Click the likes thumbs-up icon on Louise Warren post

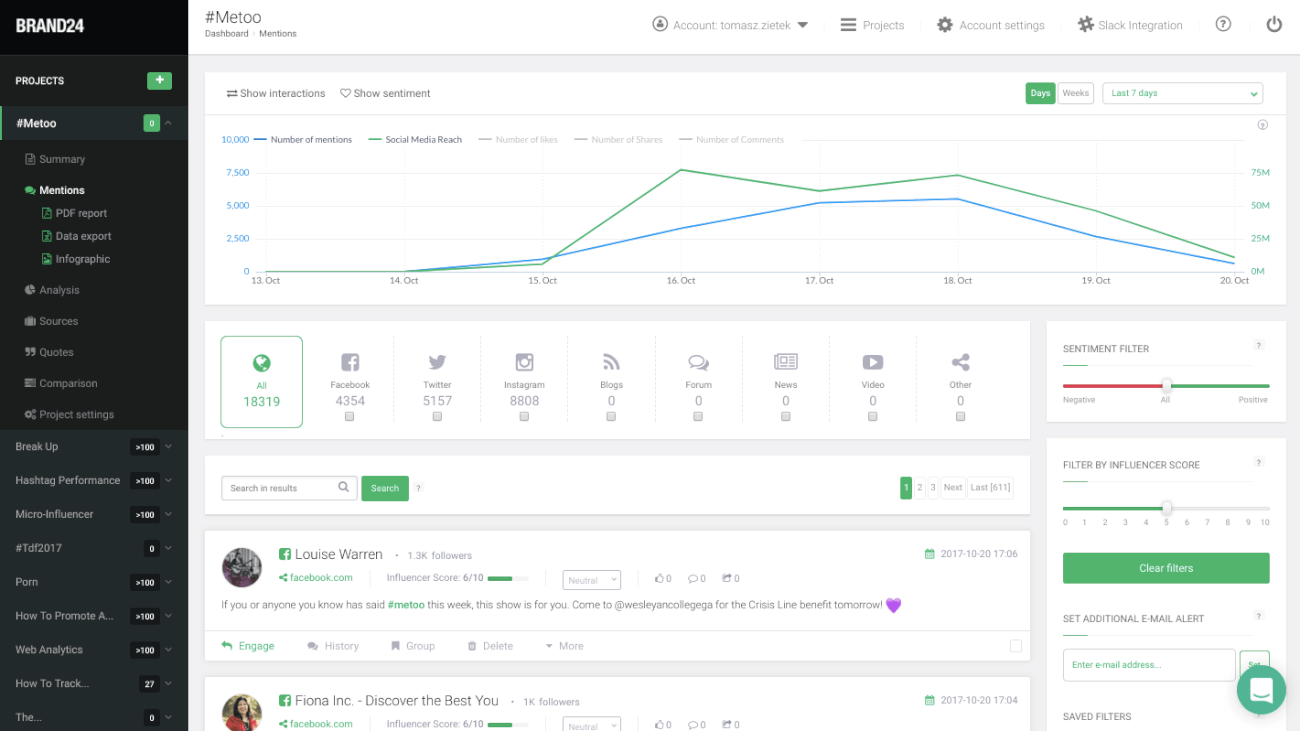pos(659,578)
